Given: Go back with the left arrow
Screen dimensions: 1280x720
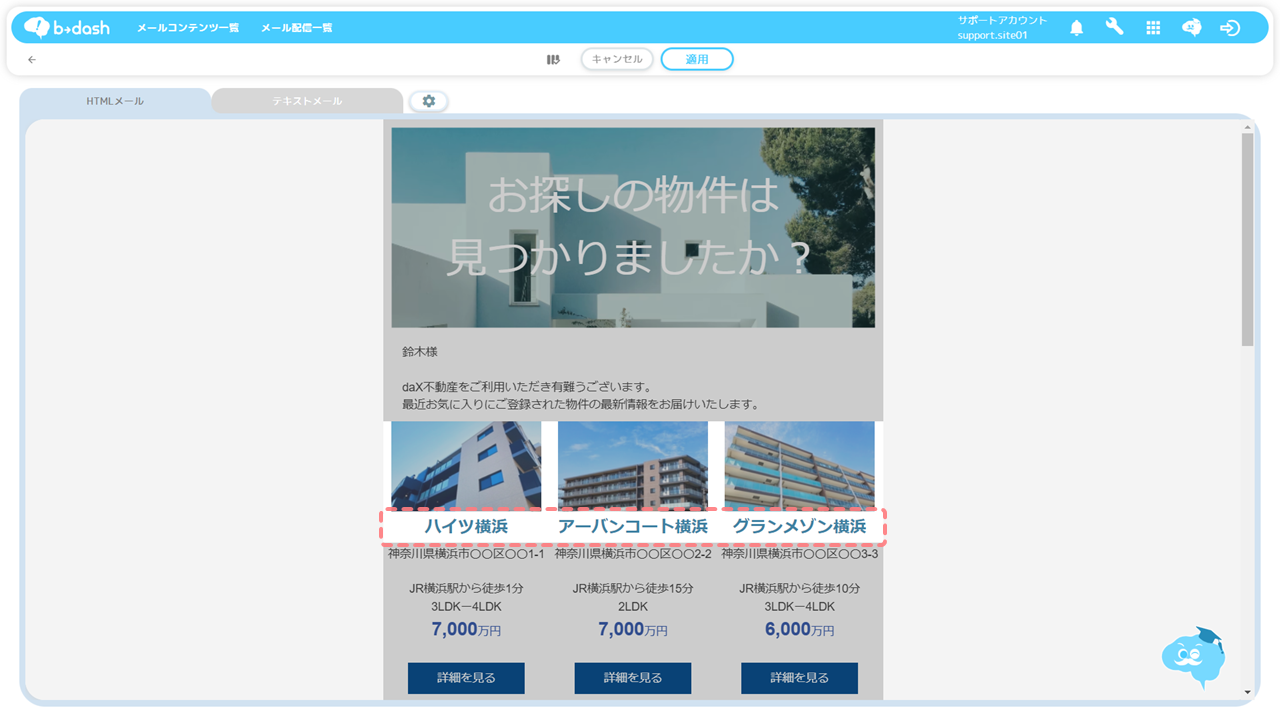Looking at the screenshot, I should point(32,60).
